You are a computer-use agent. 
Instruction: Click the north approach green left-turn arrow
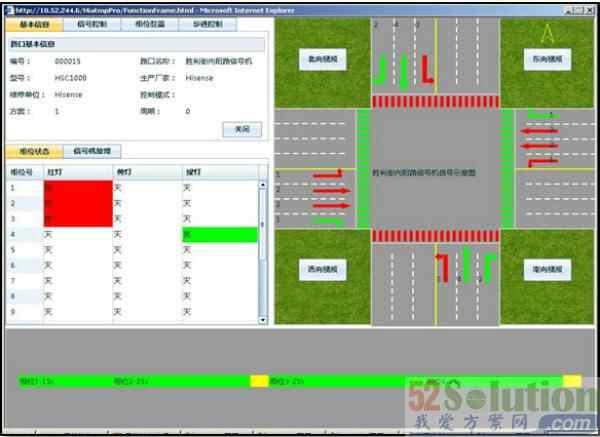(x=381, y=70)
